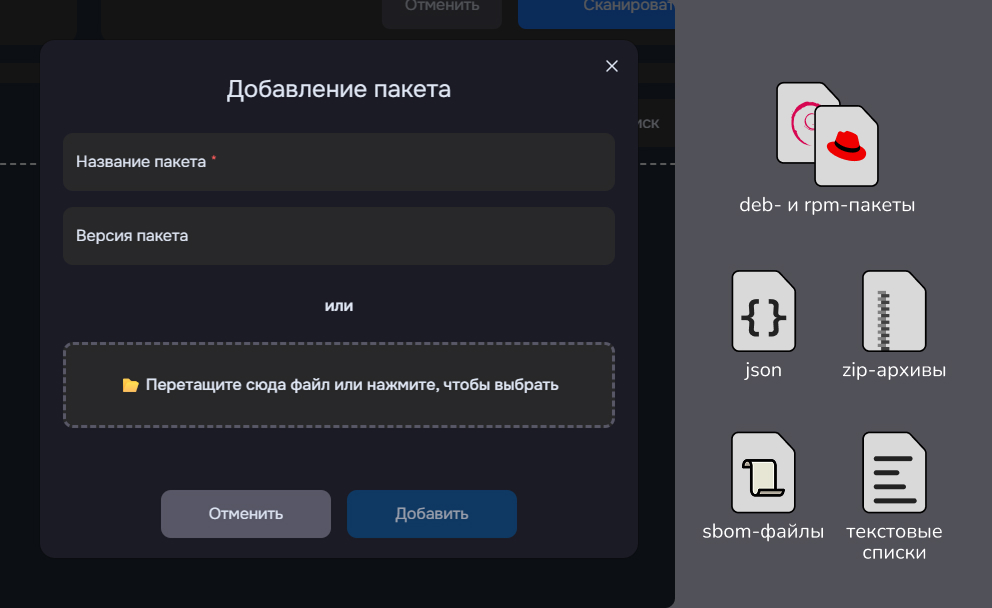Close the Добавление пакета dialog
This screenshot has height=608, width=992.
pos(611,66)
